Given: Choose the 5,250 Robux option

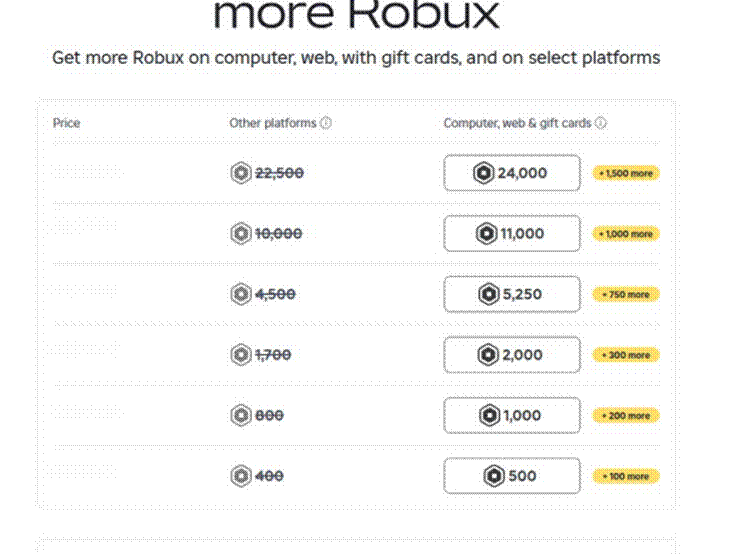Looking at the screenshot, I should pos(512,294).
